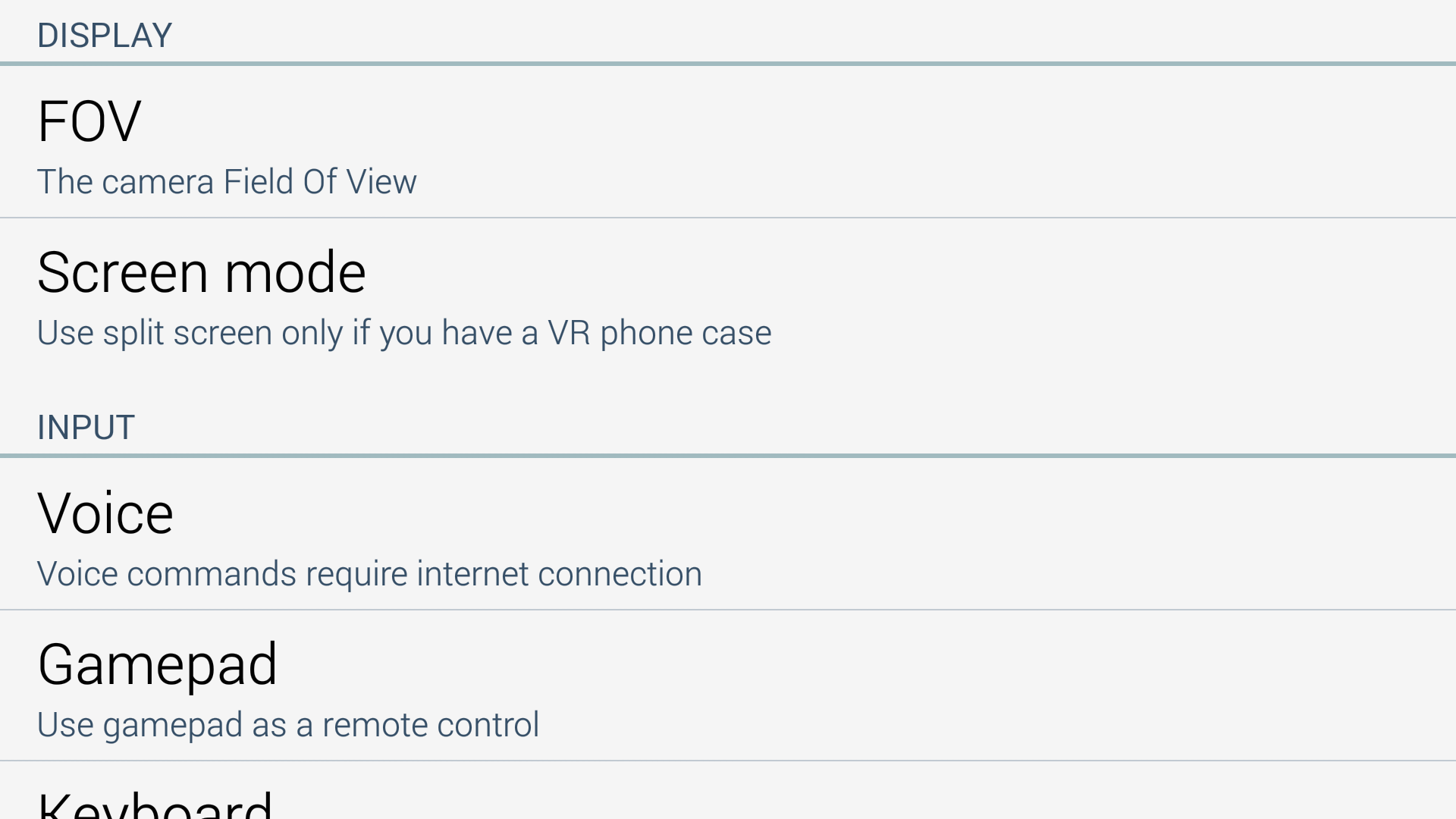Click the divider line under INPUT header

coord(728,456)
